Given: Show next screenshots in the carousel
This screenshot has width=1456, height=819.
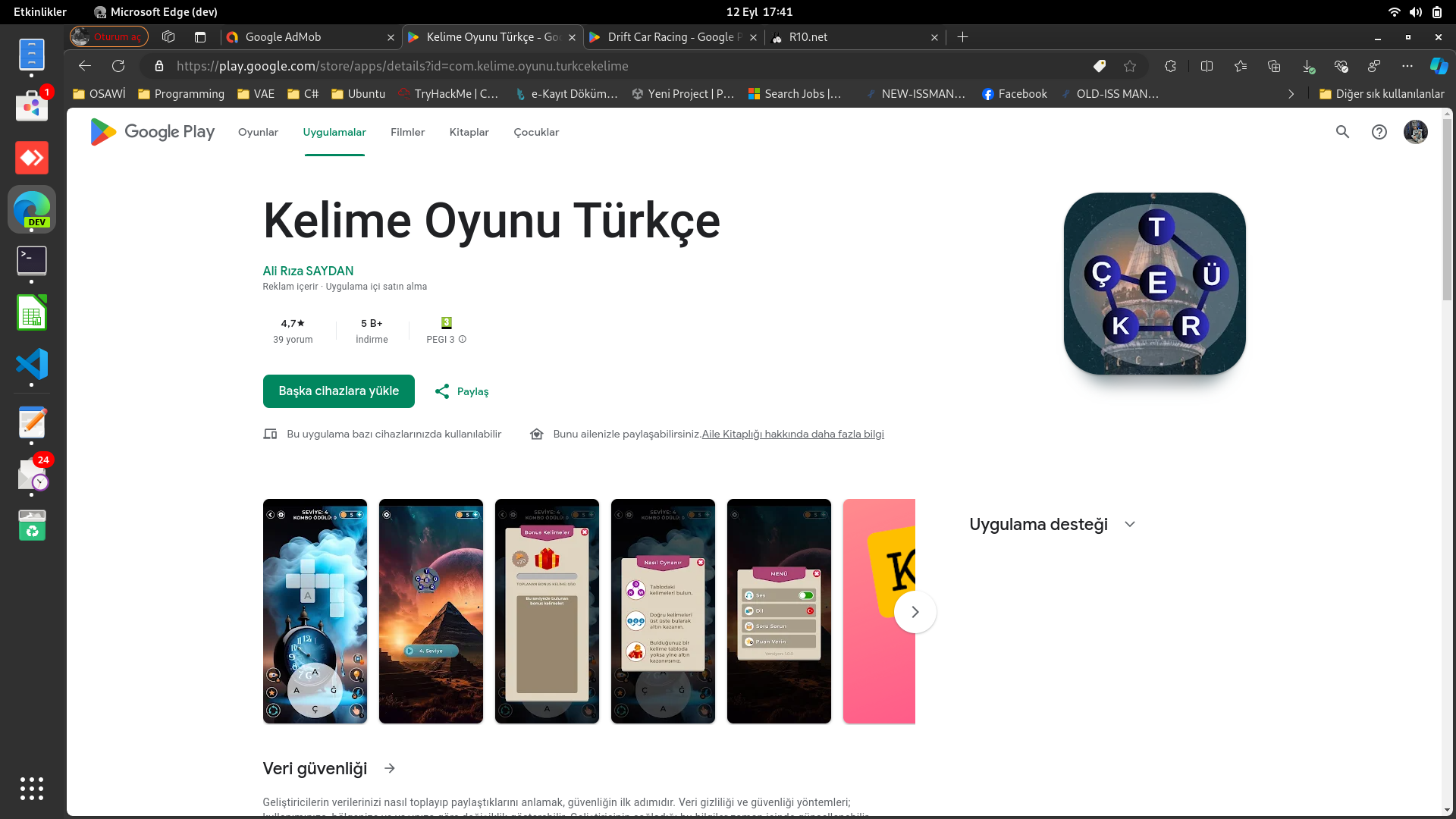Looking at the screenshot, I should click(x=915, y=612).
